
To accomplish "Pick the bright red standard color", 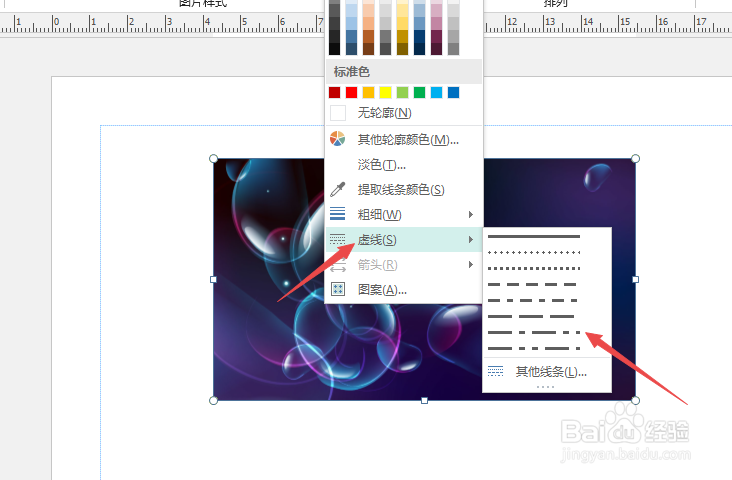I will pos(352,92).
